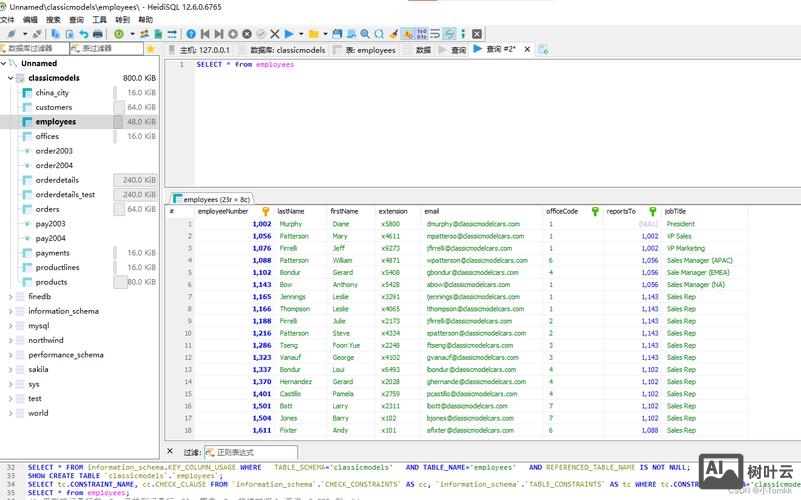This screenshot has width=801, height=500.
Task: Select the employees (23r × 8c) result tab
Action: coord(212,199)
